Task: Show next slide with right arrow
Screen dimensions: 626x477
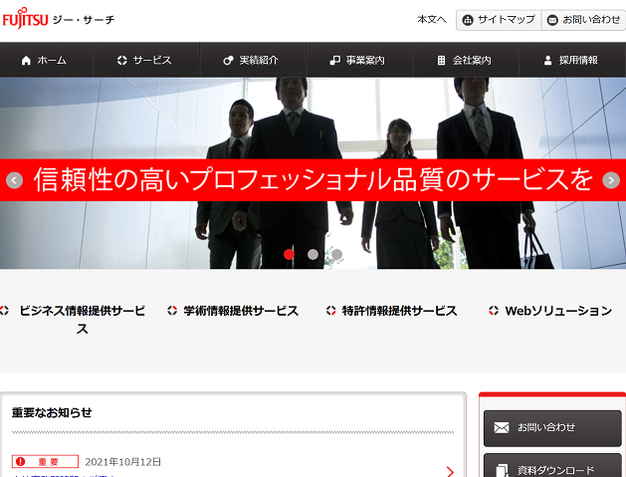Action: pyautogui.click(x=611, y=180)
